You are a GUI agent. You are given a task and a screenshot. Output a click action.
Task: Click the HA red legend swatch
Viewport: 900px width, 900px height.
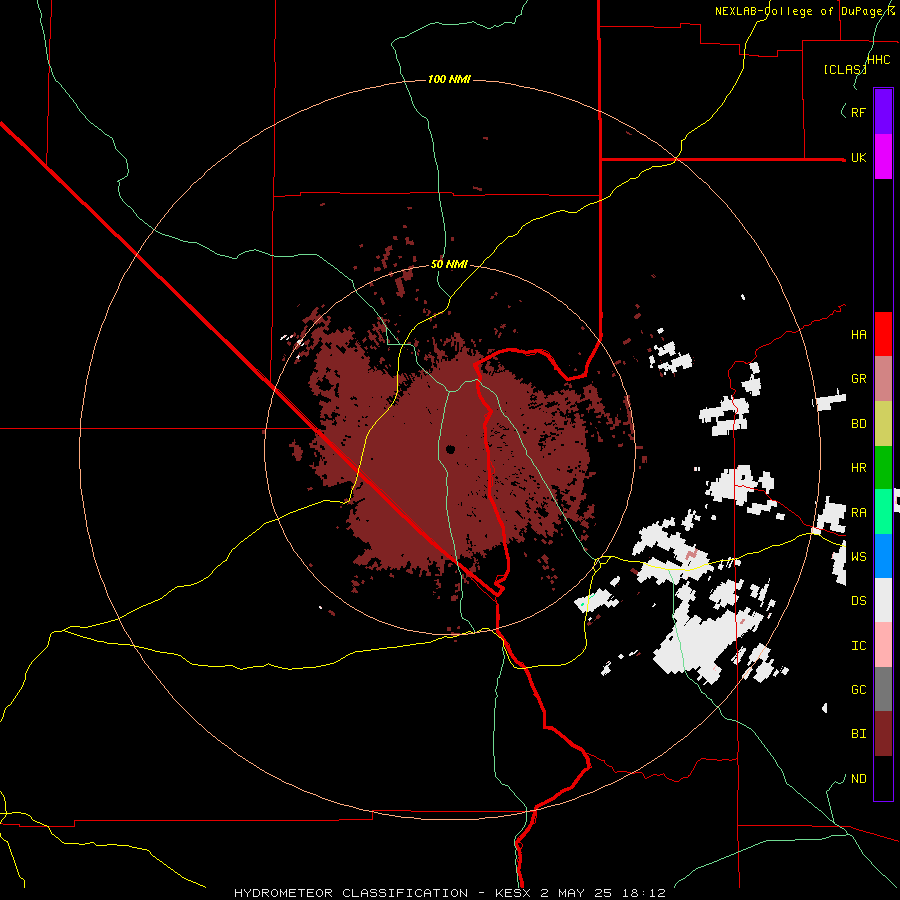point(883,334)
